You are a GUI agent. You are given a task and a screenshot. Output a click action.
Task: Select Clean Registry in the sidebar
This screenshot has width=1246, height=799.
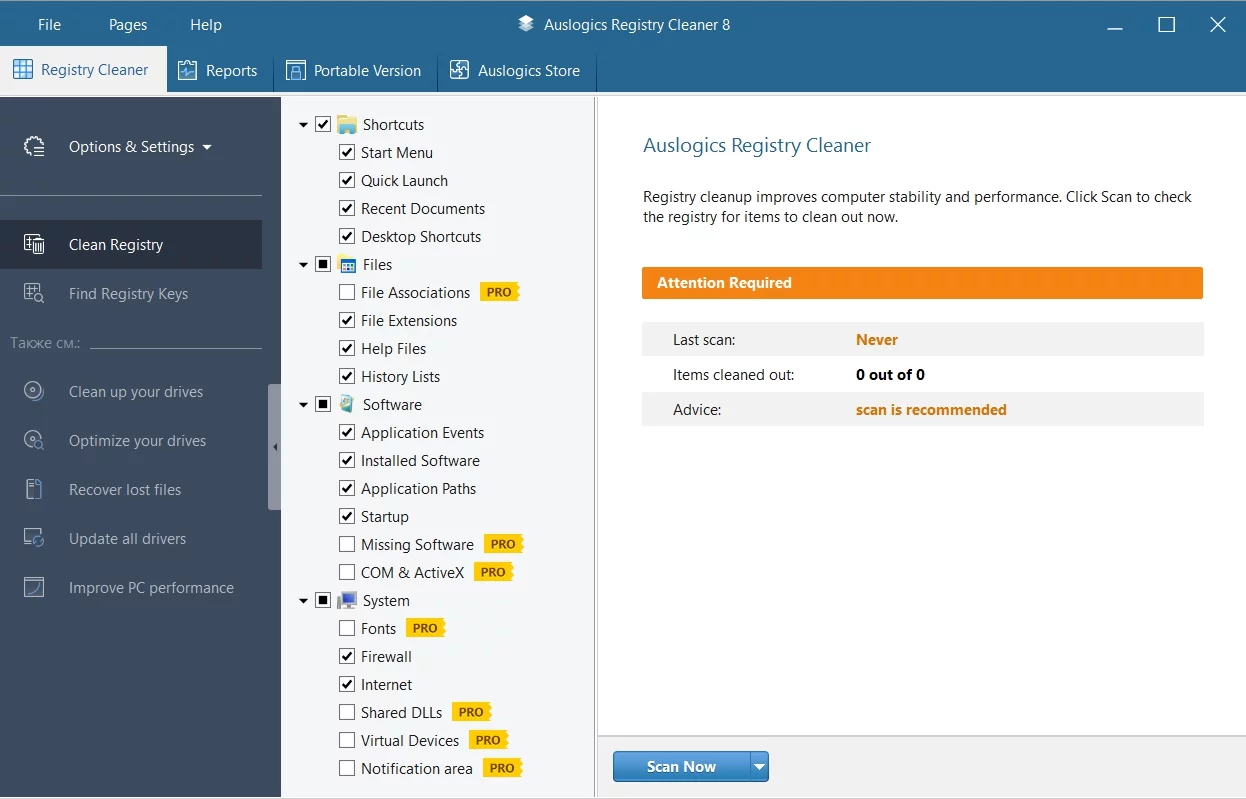pos(115,245)
